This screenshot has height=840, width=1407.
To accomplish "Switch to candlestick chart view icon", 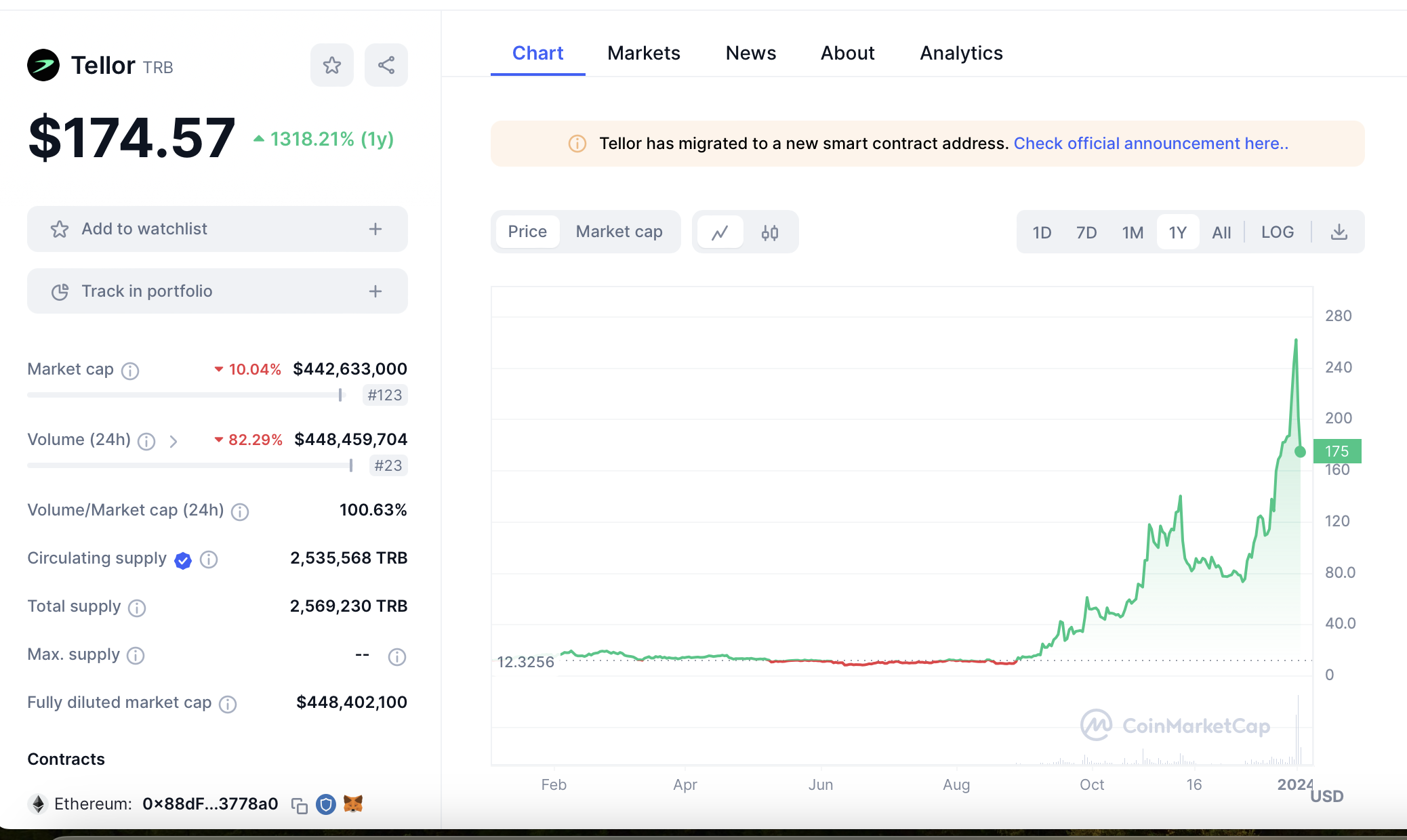I will [x=769, y=232].
